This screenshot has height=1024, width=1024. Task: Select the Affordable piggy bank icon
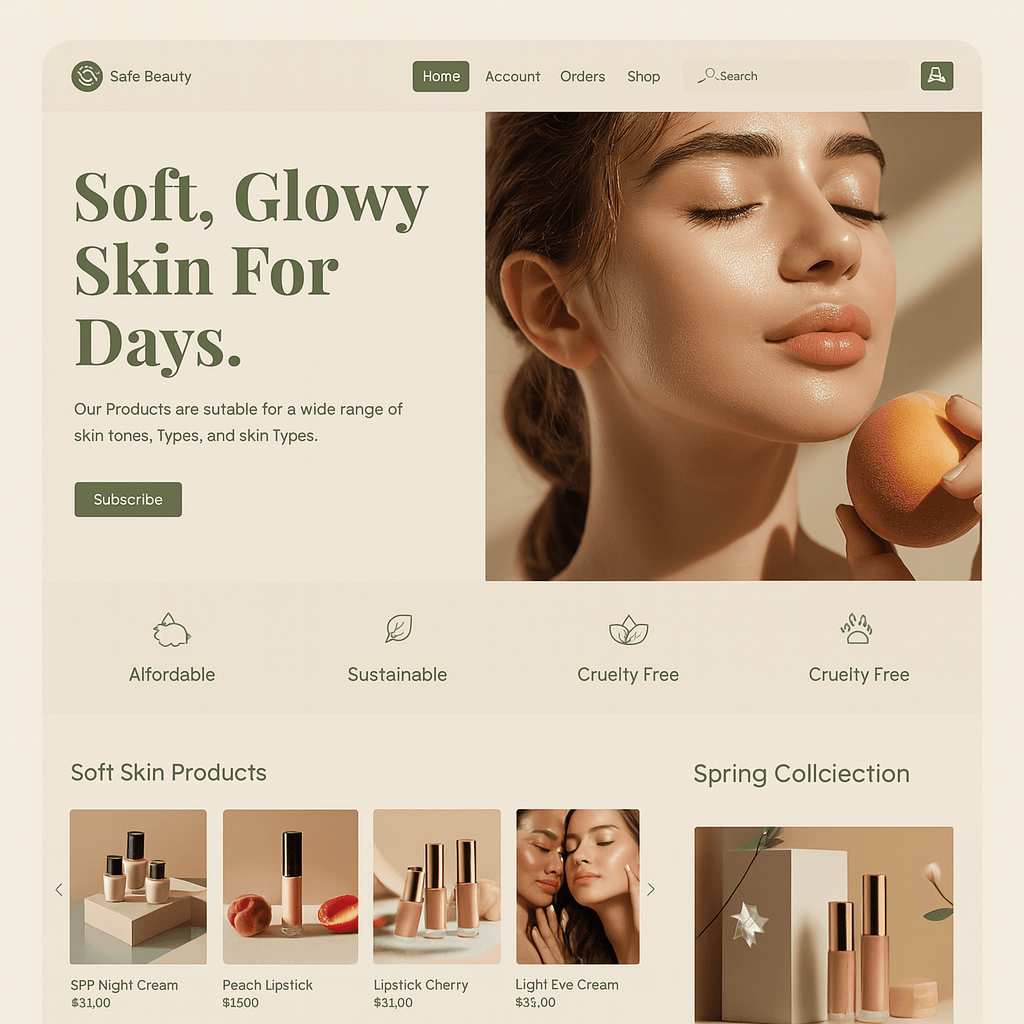pos(171,630)
